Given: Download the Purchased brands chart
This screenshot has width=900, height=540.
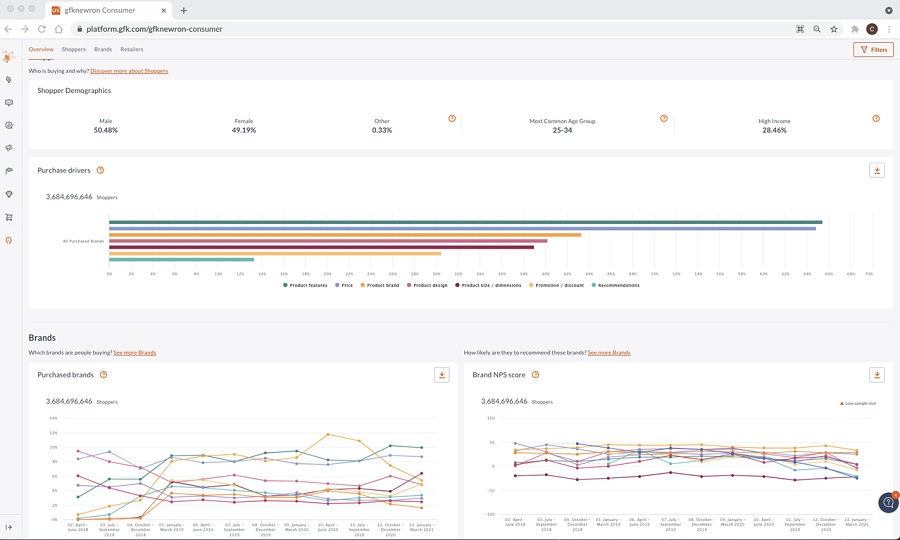Looking at the screenshot, I should [441, 375].
